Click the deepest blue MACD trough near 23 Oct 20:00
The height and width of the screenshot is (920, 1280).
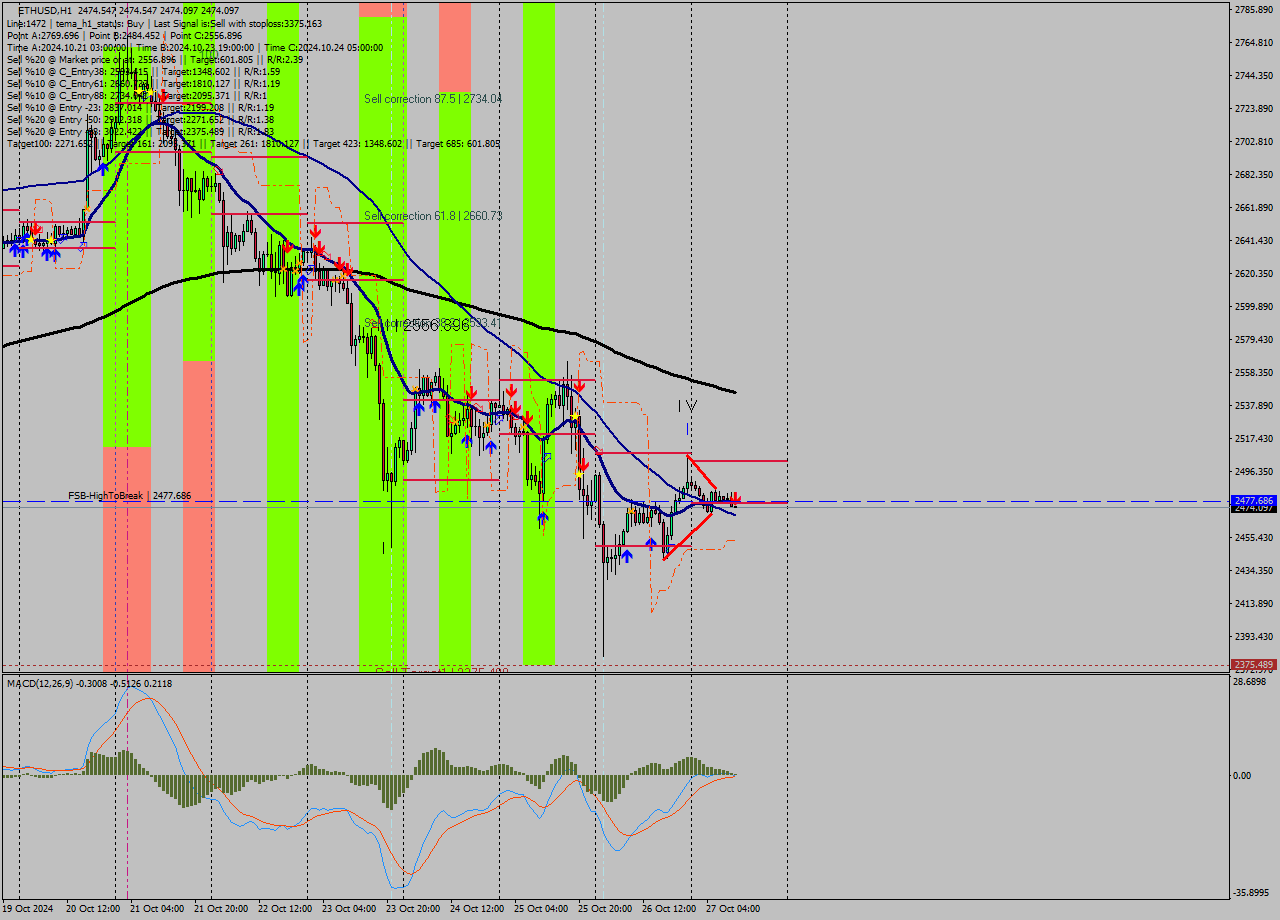398,887
